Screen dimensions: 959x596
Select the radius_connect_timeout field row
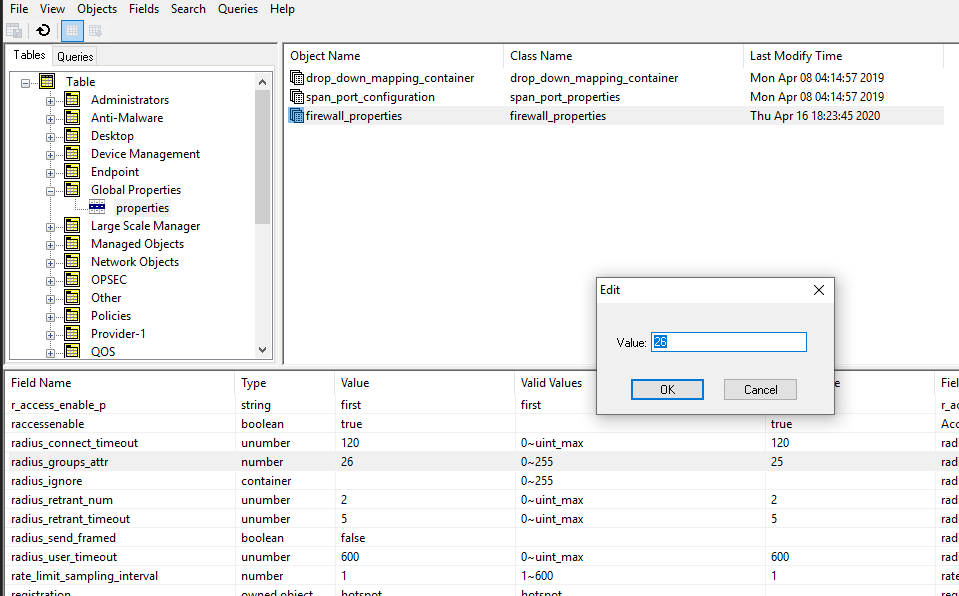click(x=480, y=442)
